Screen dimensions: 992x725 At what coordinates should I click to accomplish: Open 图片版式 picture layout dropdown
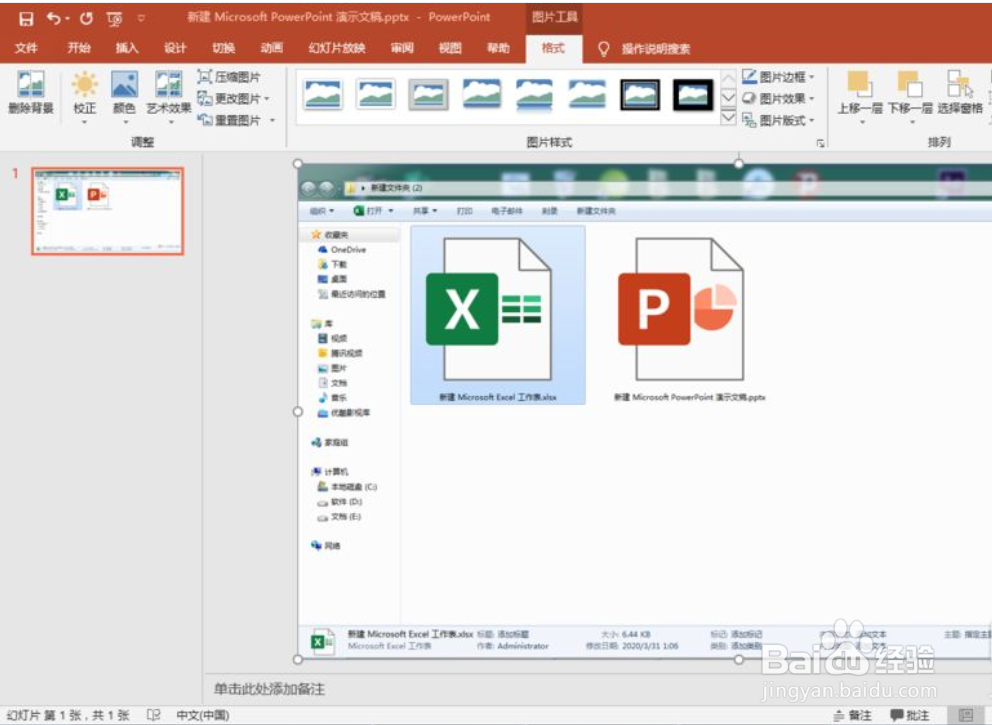[x=779, y=120]
